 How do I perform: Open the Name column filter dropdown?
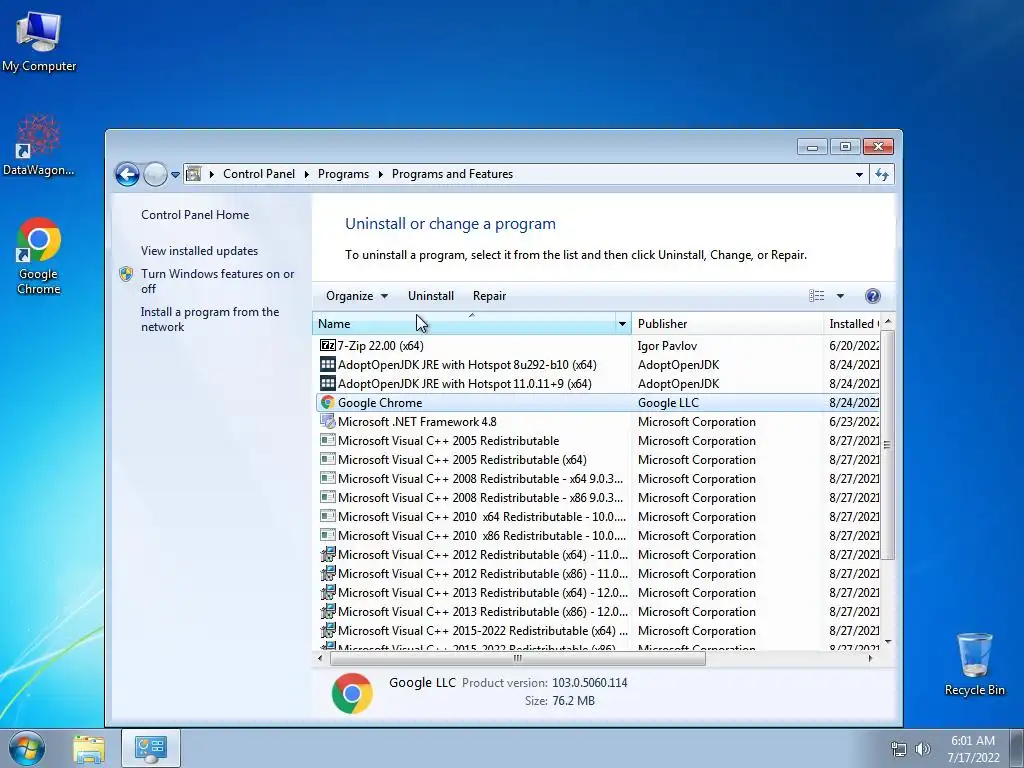[622, 324]
